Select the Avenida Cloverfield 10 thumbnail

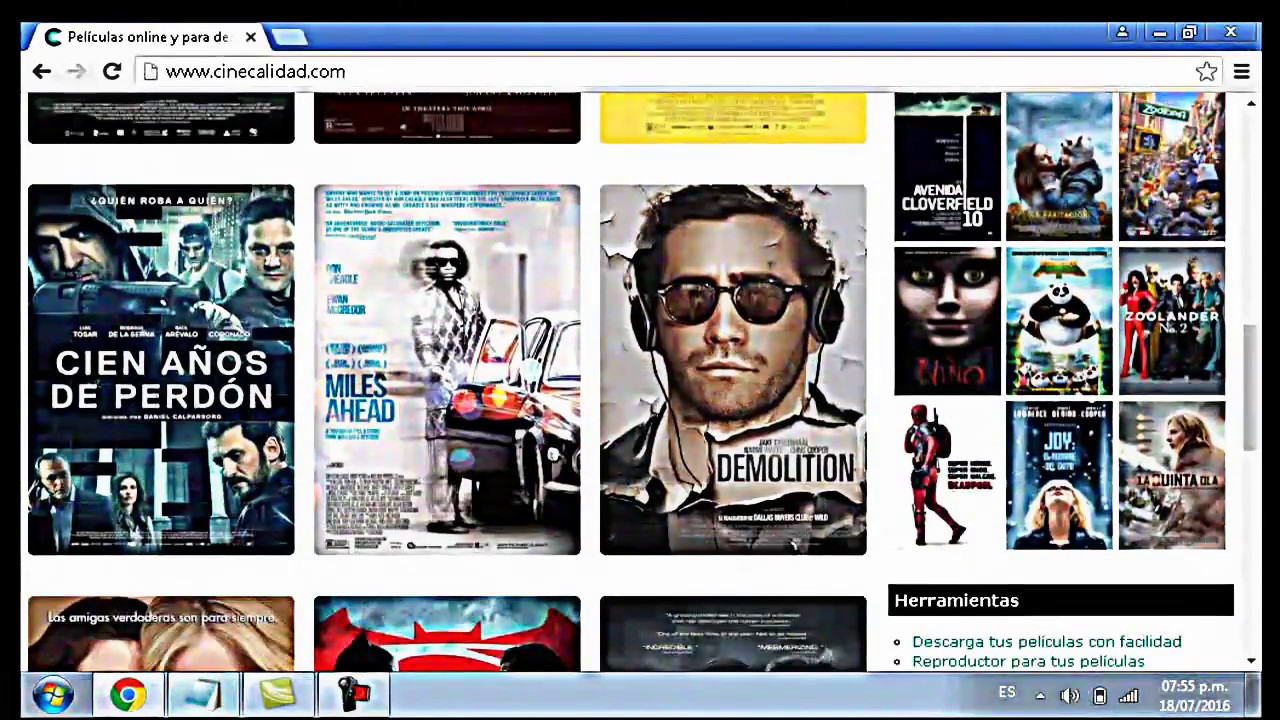[x=947, y=166]
